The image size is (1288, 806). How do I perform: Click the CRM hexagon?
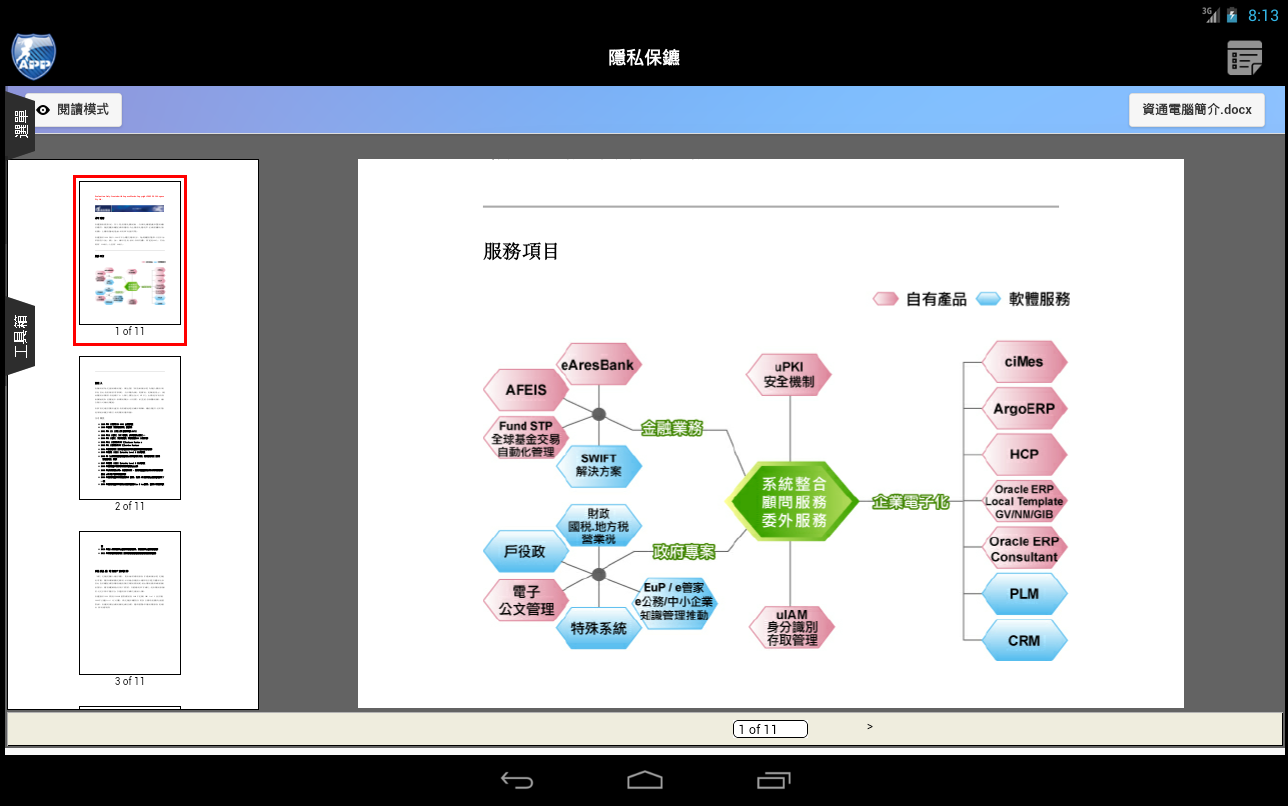coord(1024,641)
